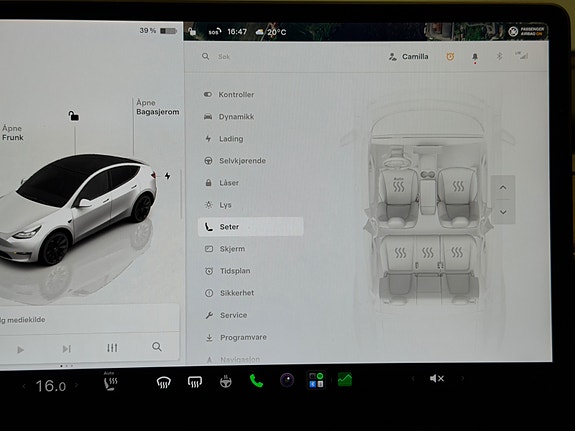Select the Seter seats menu

251,227
